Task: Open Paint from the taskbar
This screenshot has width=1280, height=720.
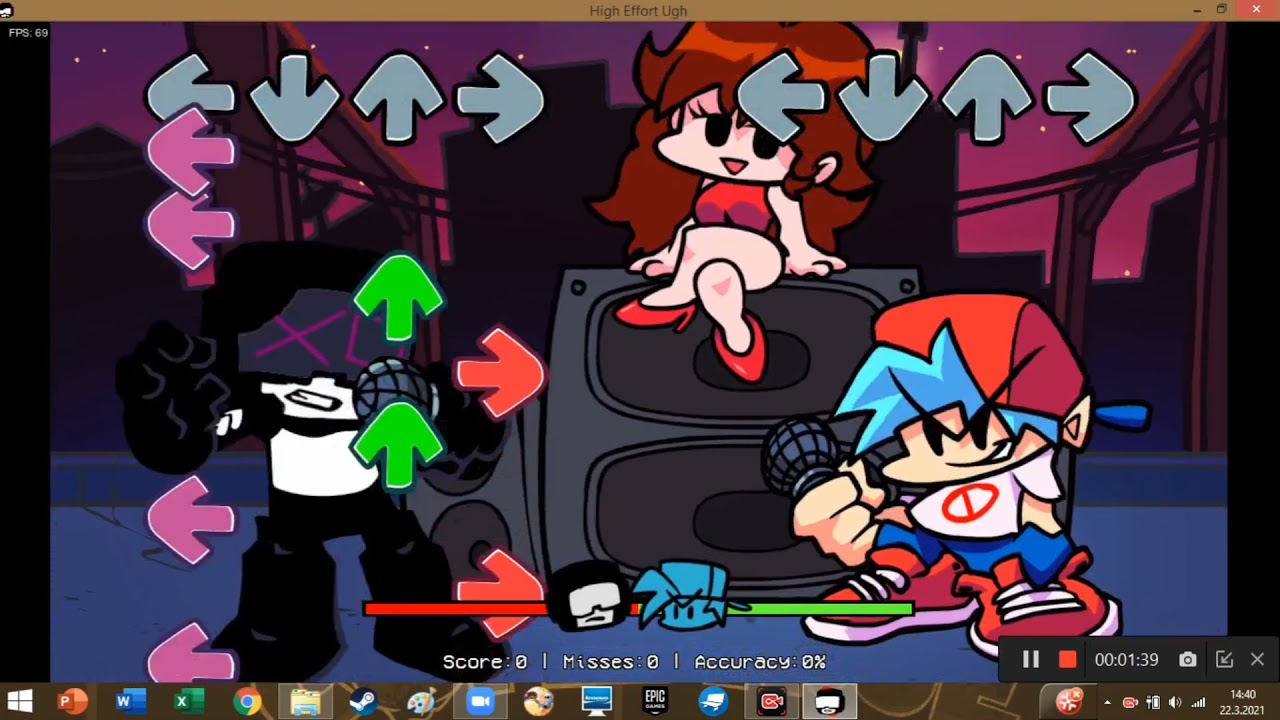Action: [421, 702]
